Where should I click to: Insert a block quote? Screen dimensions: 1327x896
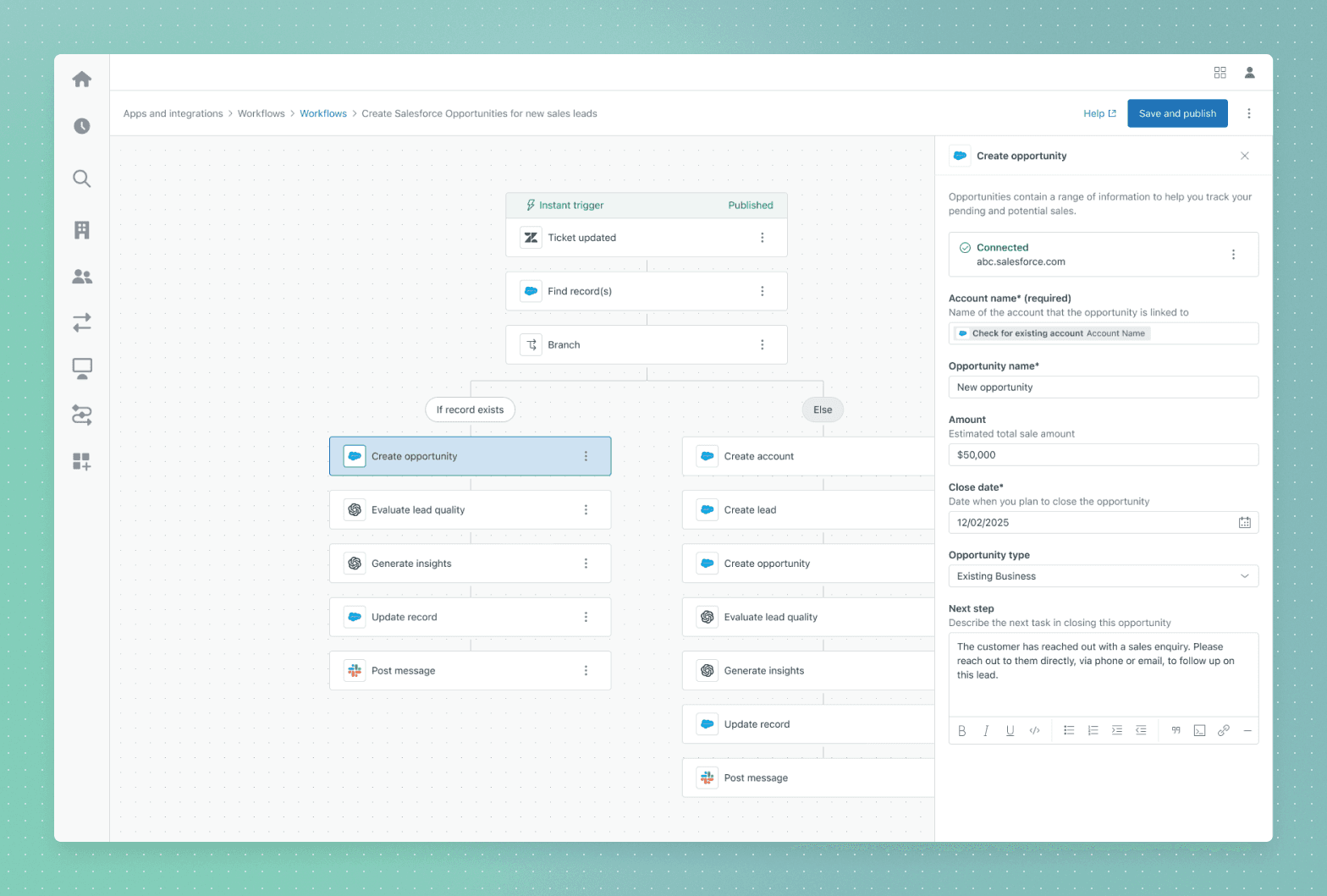tap(1176, 731)
